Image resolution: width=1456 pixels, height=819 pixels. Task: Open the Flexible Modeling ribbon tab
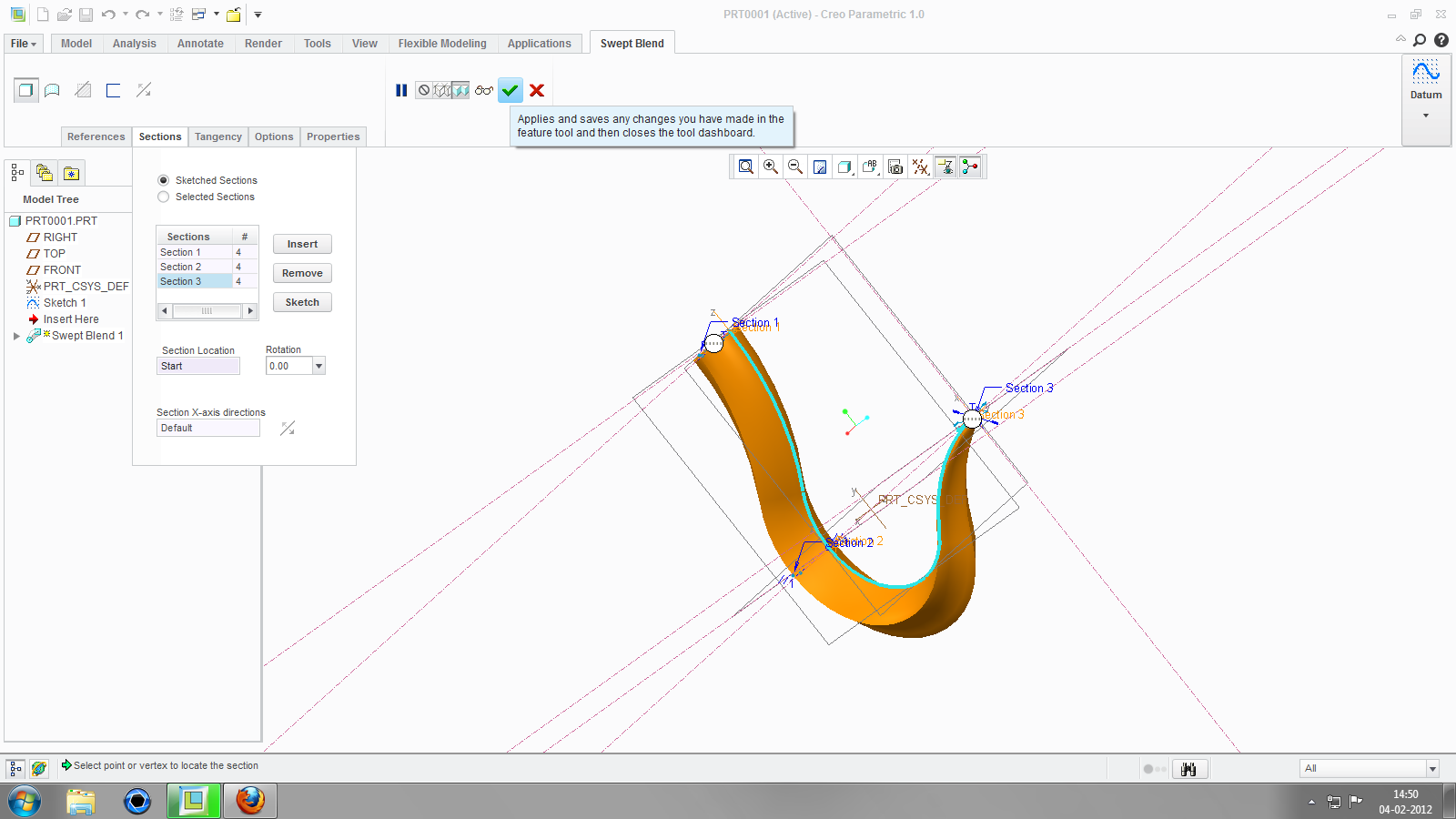tap(442, 44)
